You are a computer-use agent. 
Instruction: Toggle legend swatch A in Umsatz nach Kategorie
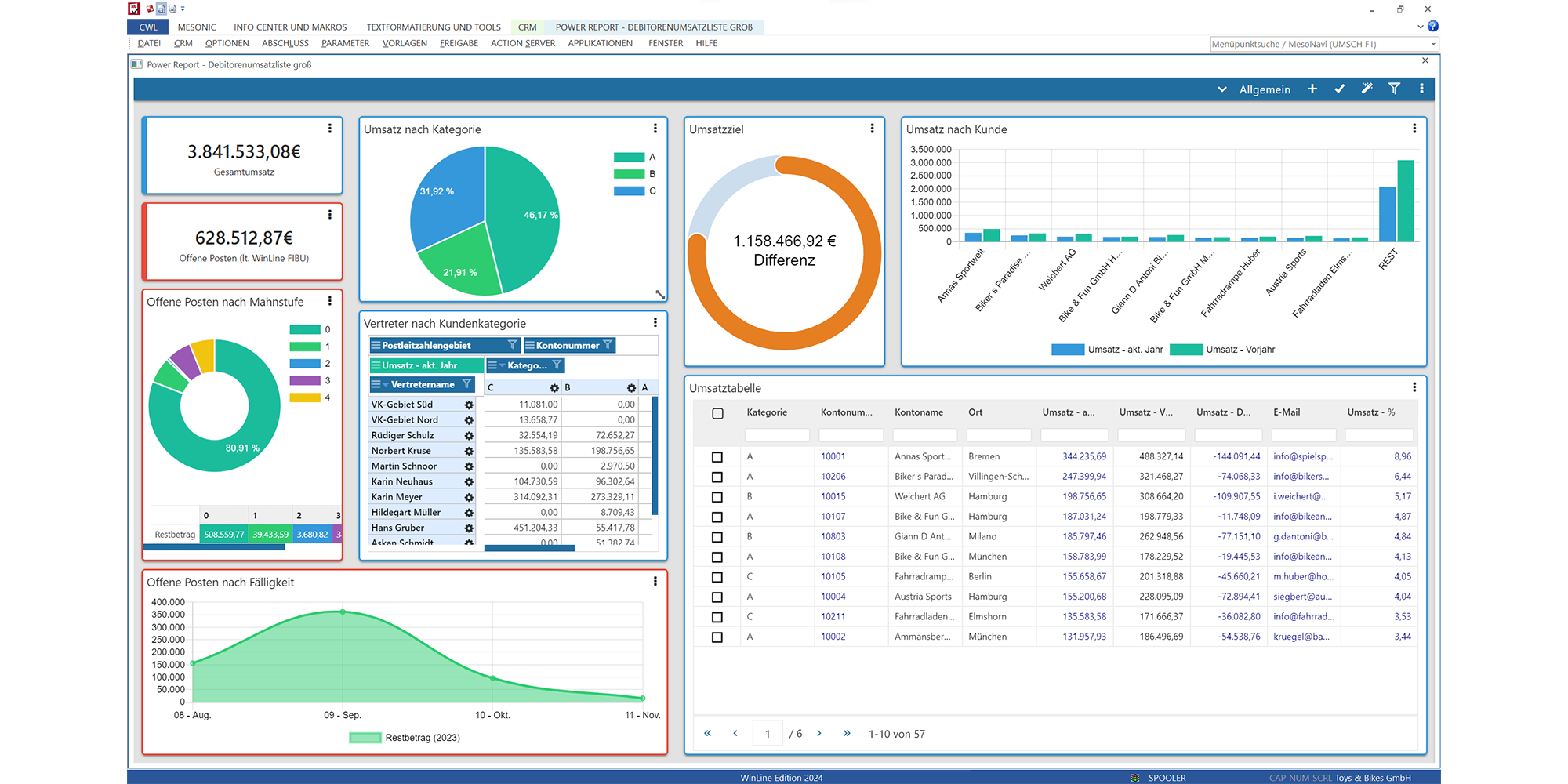click(x=629, y=157)
